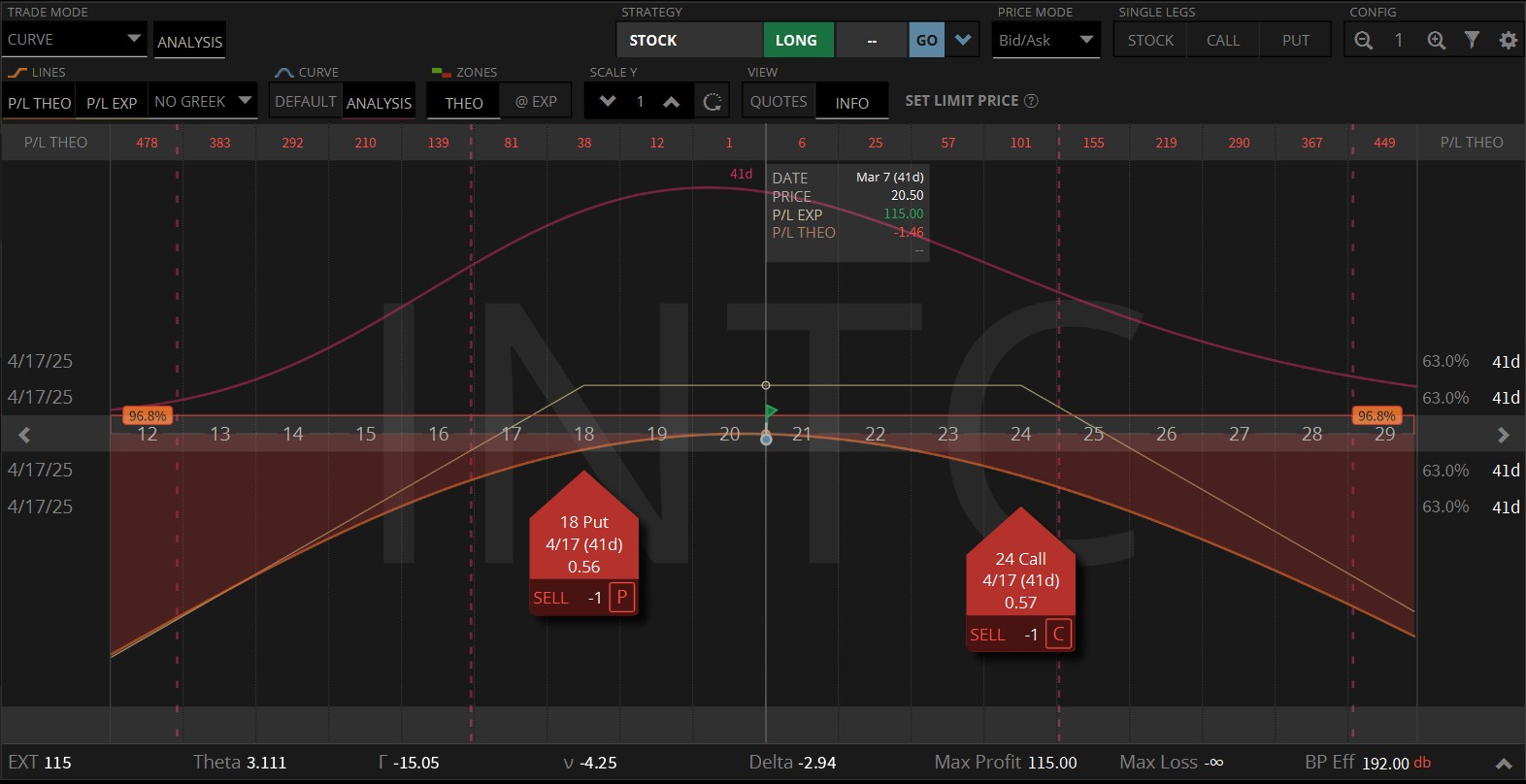The image size is (1526, 784).
Task: Select the P/L THEO line toggle
Action: 40,103
